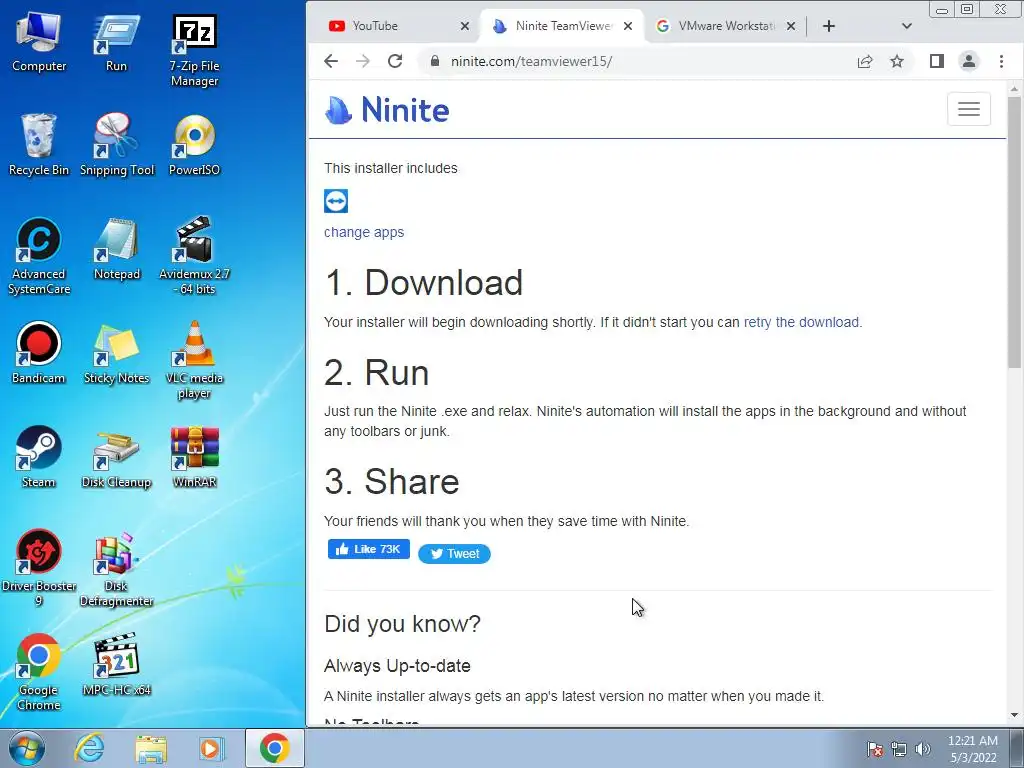Open a new Chrome tab

(829, 26)
